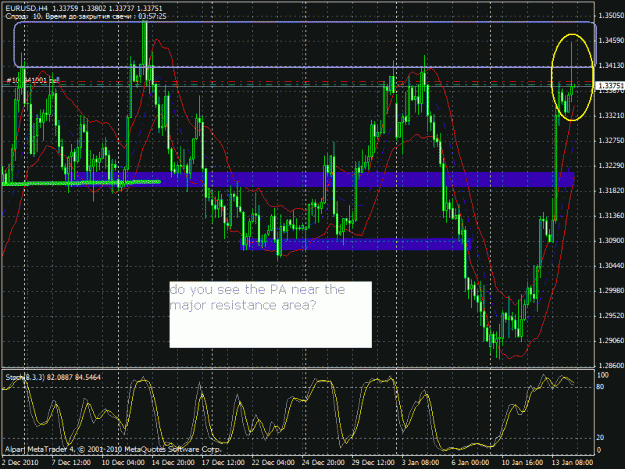Click the 10 Dec 04:00 date label
The image size is (625, 469).
pyautogui.click(x=123, y=463)
